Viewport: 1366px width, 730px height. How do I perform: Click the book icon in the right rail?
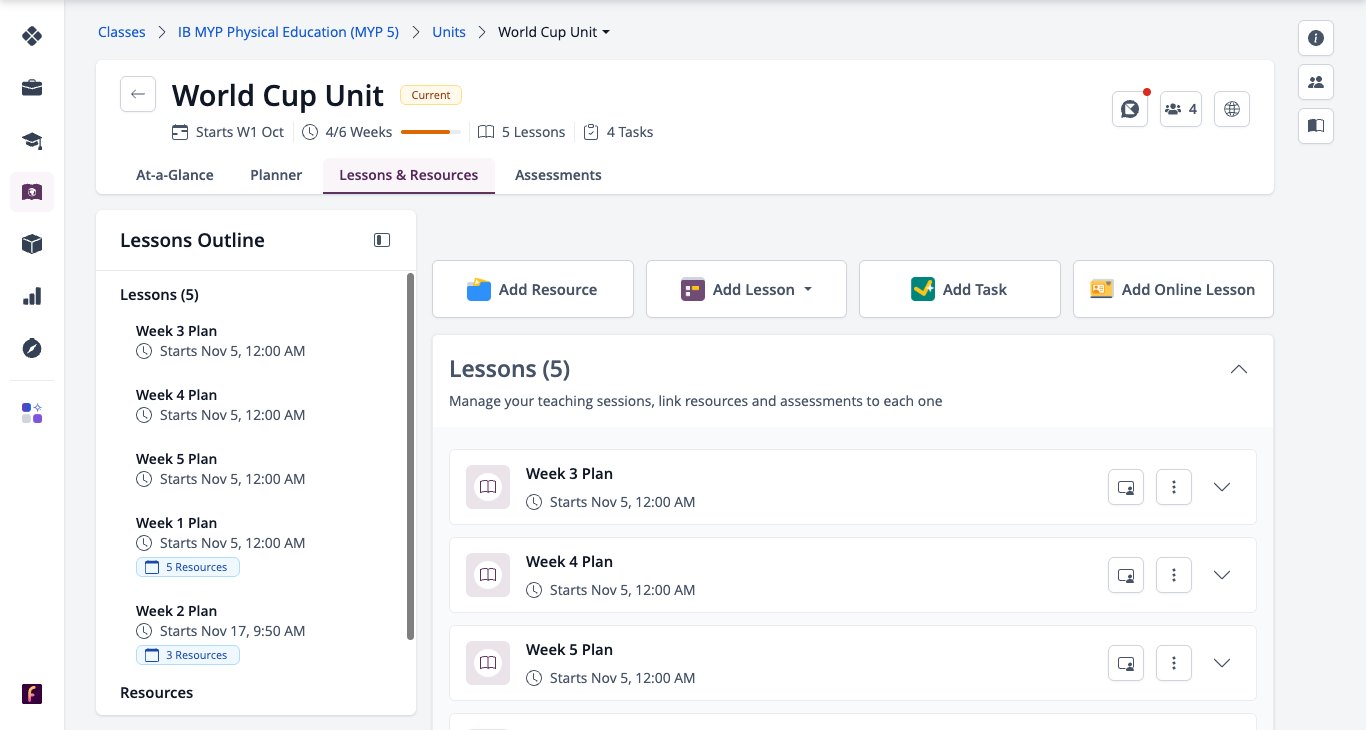click(x=1316, y=126)
